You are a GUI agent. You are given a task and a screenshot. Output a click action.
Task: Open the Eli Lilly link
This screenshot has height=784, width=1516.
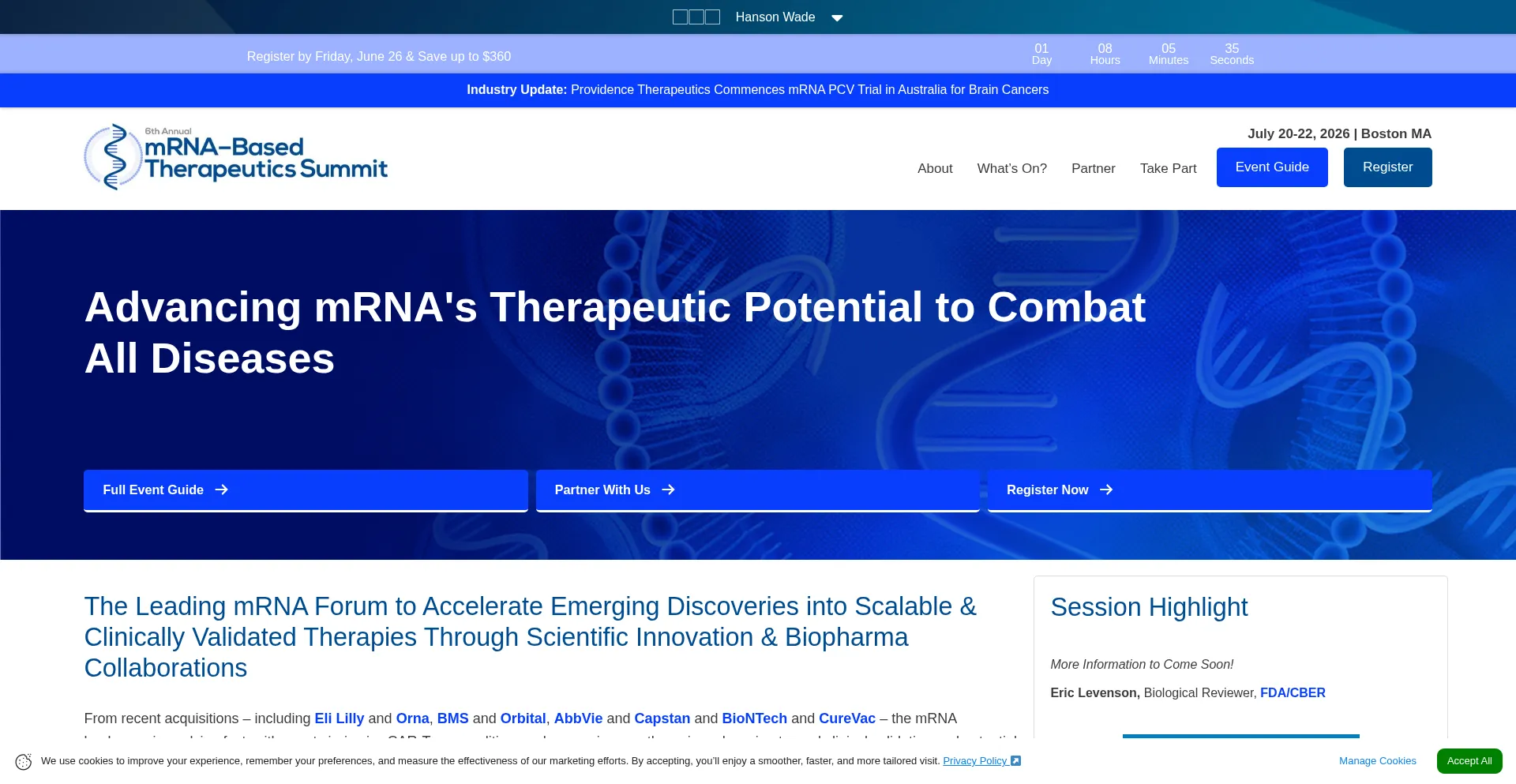point(340,718)
